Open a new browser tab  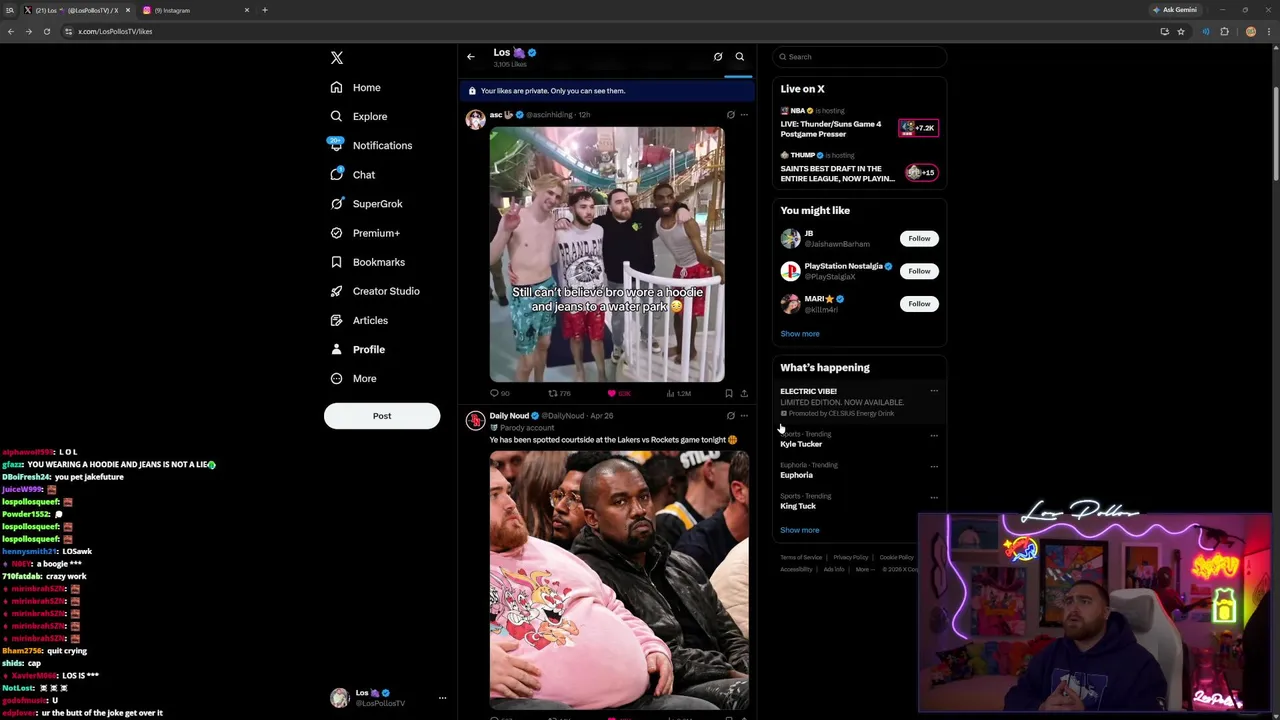click(x=265, y=10)
